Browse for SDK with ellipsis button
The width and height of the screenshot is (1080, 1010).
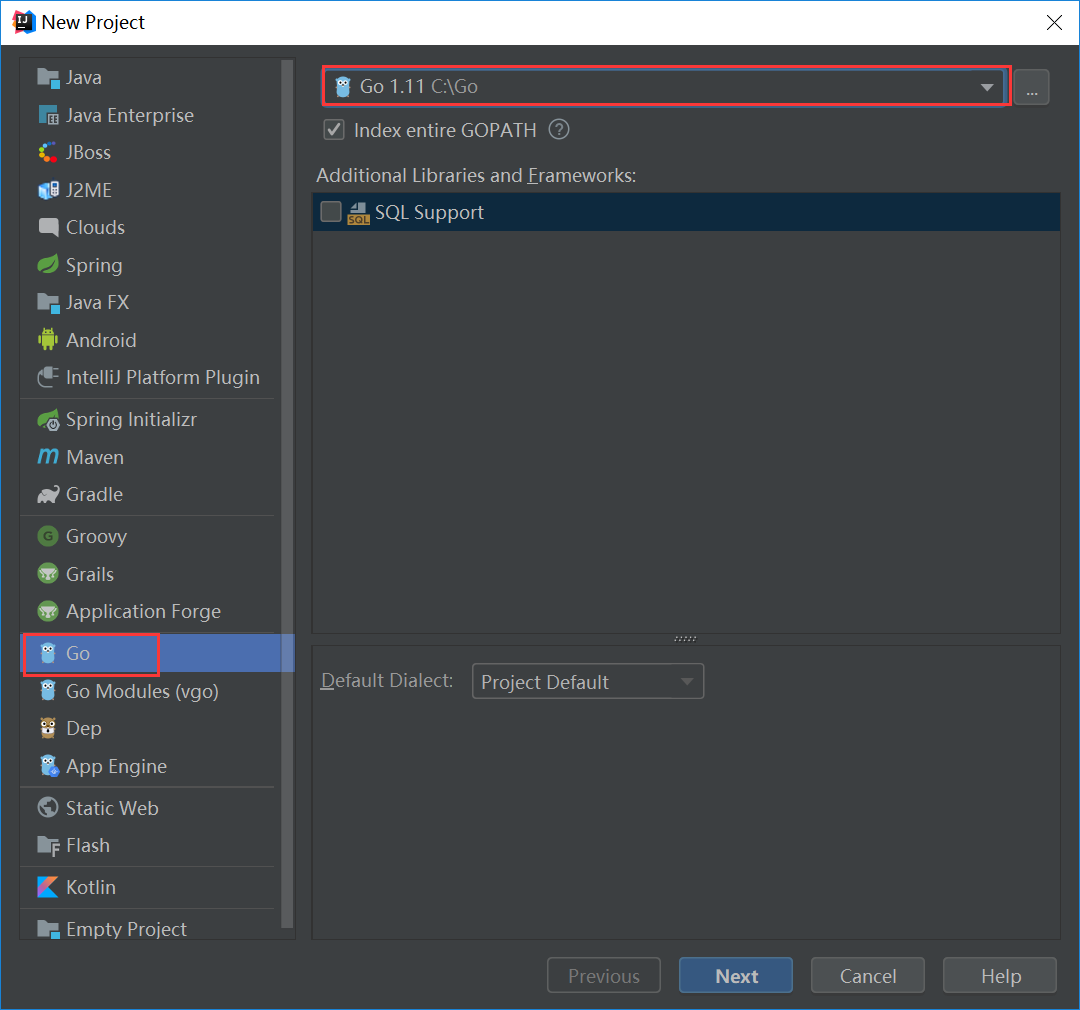pos(1032,87)
